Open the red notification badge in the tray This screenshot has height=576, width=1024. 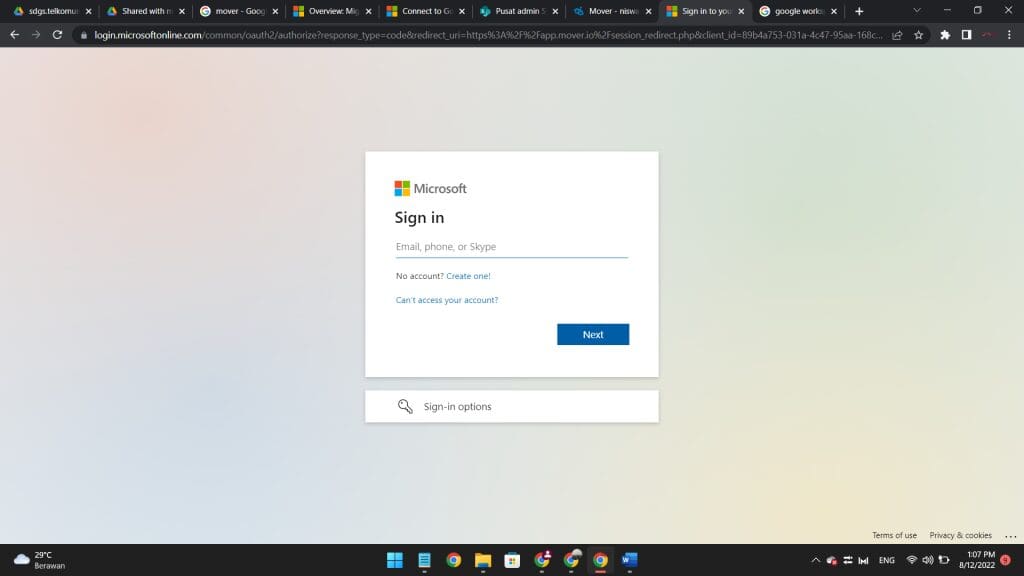tap(1005, 560)
